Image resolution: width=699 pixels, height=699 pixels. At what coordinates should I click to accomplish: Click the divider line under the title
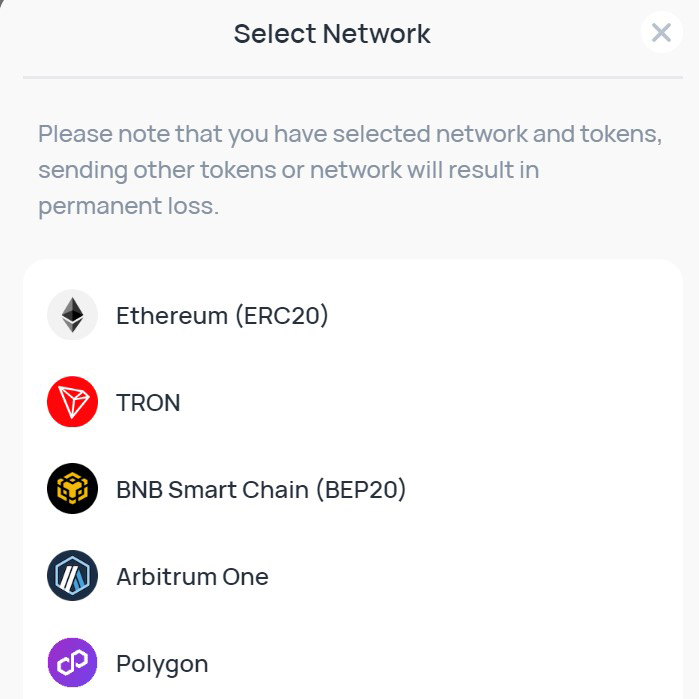tap(353, 78)
